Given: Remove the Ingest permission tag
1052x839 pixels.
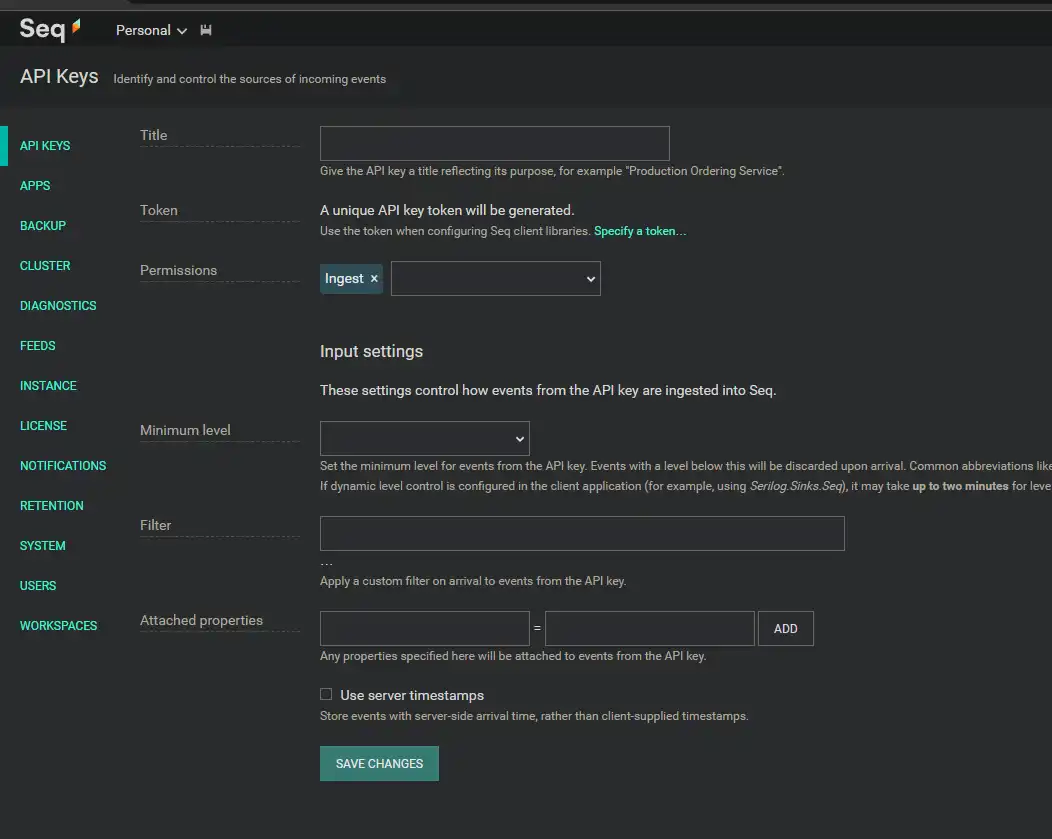Looking at the screenshot, I should point(374,279).
